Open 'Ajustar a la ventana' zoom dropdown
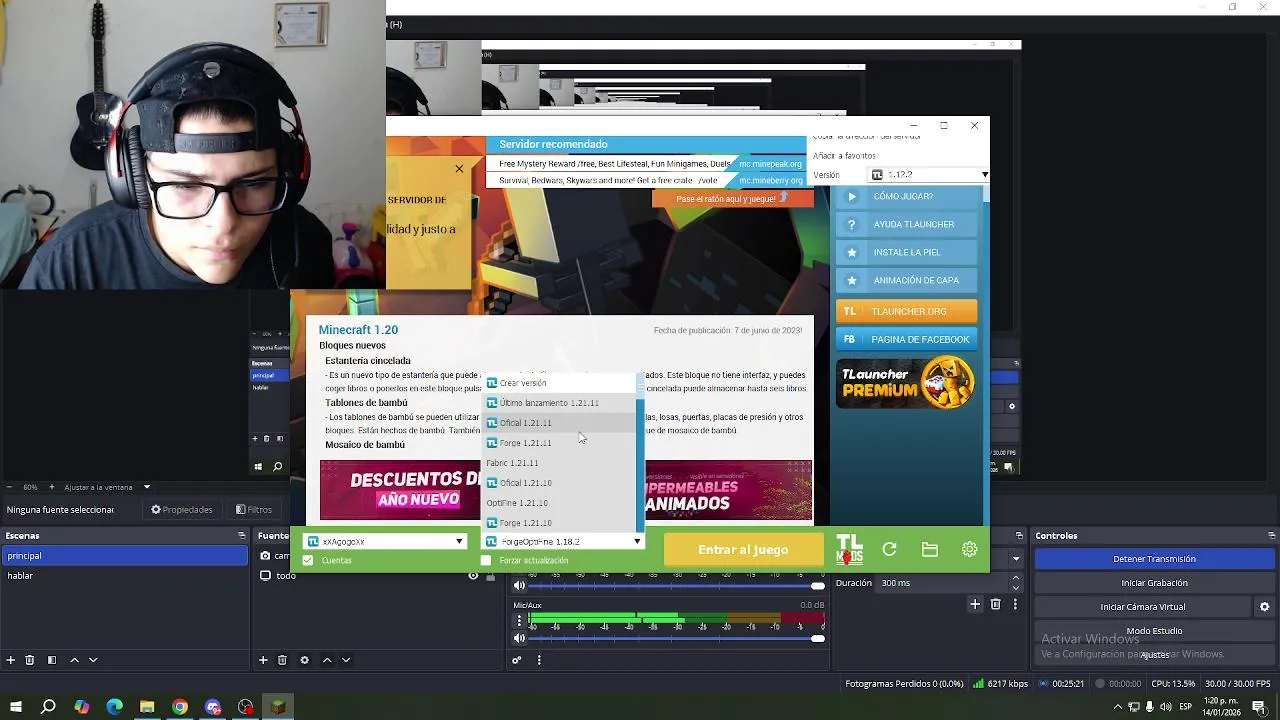This screenshot has height=720, width=1280. tap(107, 487)
